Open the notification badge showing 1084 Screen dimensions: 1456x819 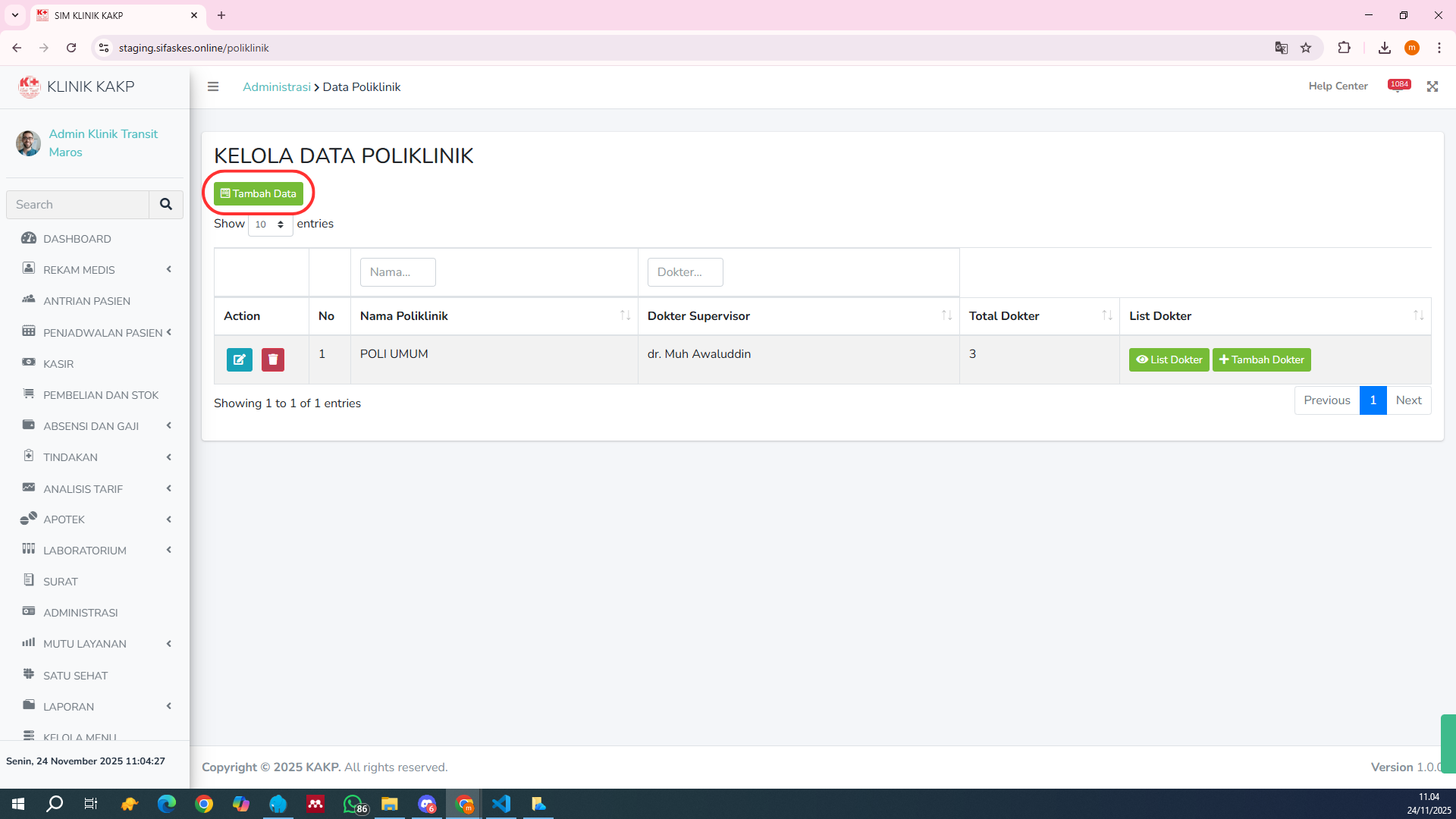coord(1398,85)
